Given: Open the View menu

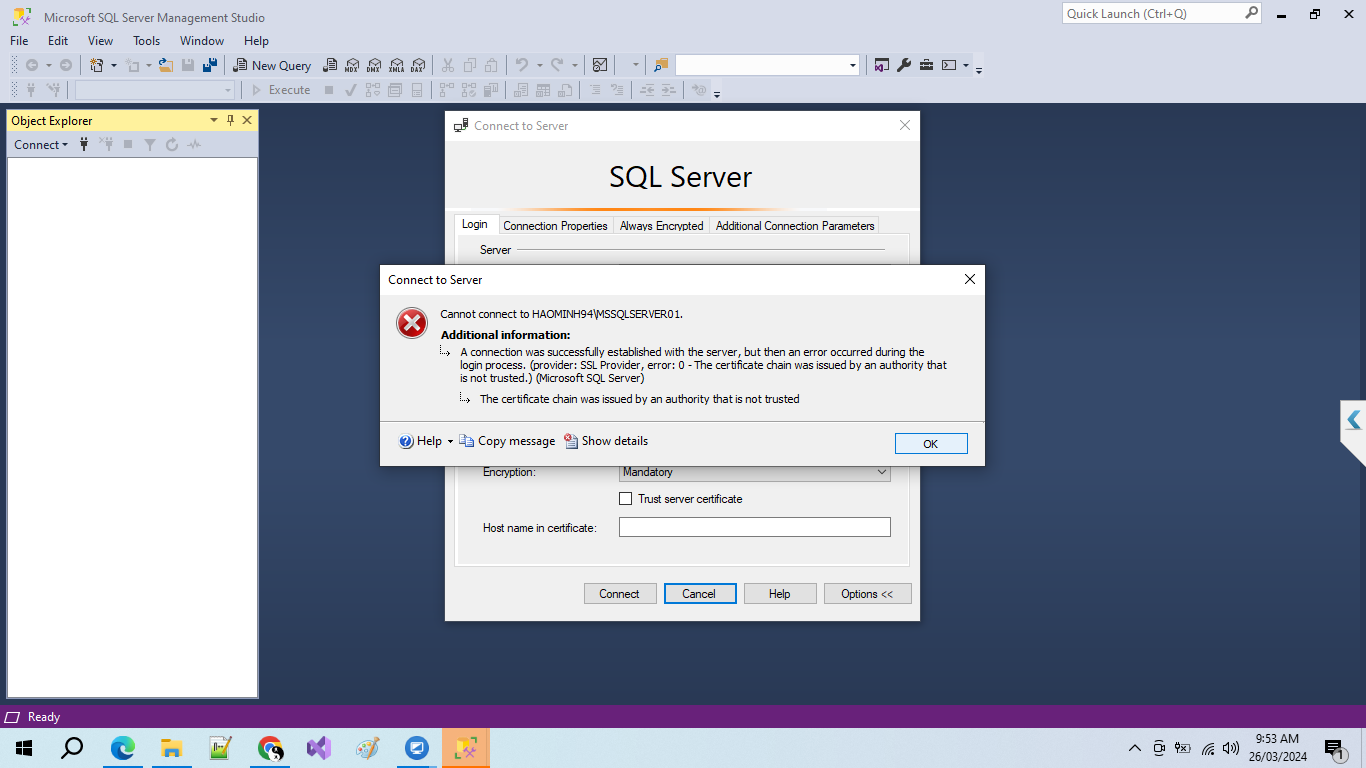Looking at the screenshot, I should click(100, 41).
